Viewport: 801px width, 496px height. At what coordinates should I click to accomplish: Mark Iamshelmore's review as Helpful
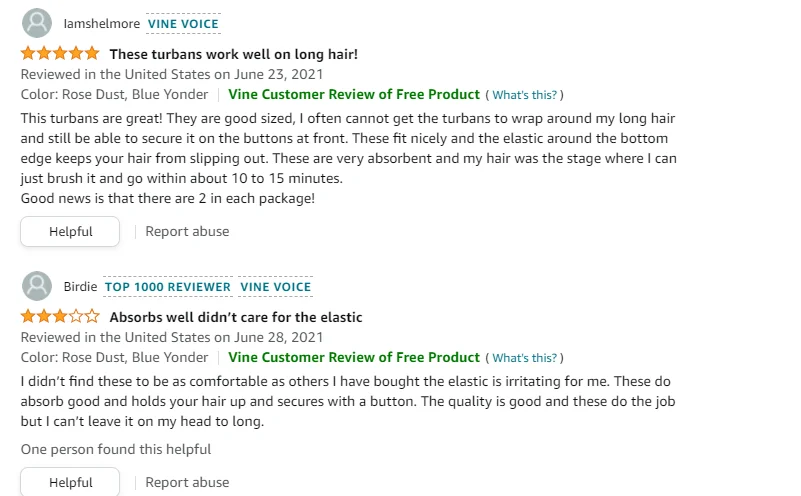(70, 231)
